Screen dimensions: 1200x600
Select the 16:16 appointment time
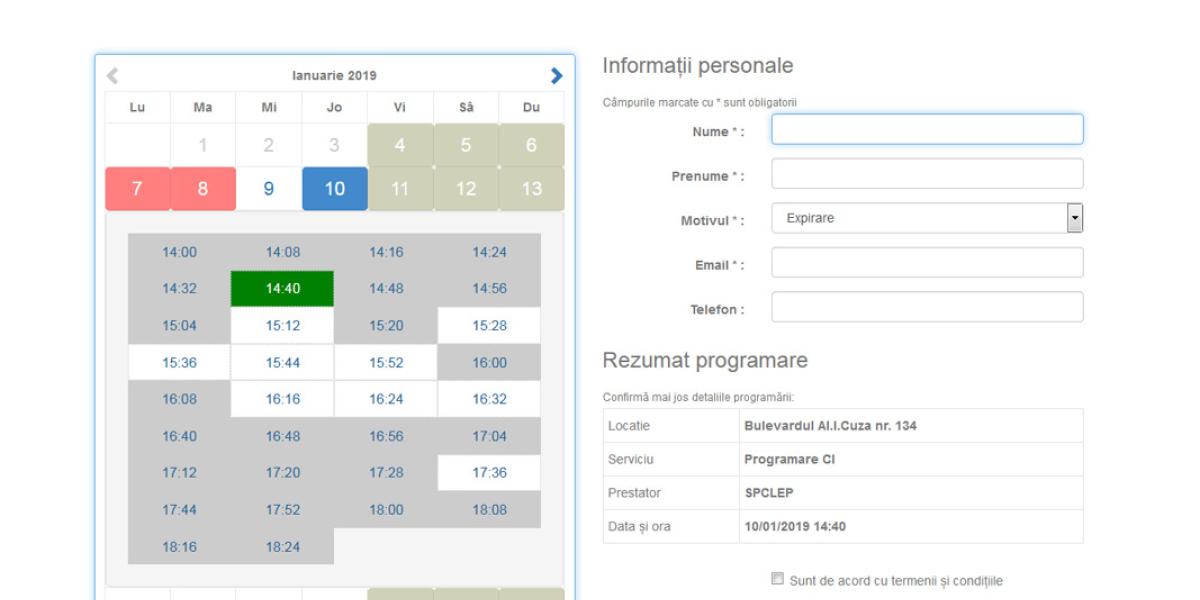pos(282,400)
